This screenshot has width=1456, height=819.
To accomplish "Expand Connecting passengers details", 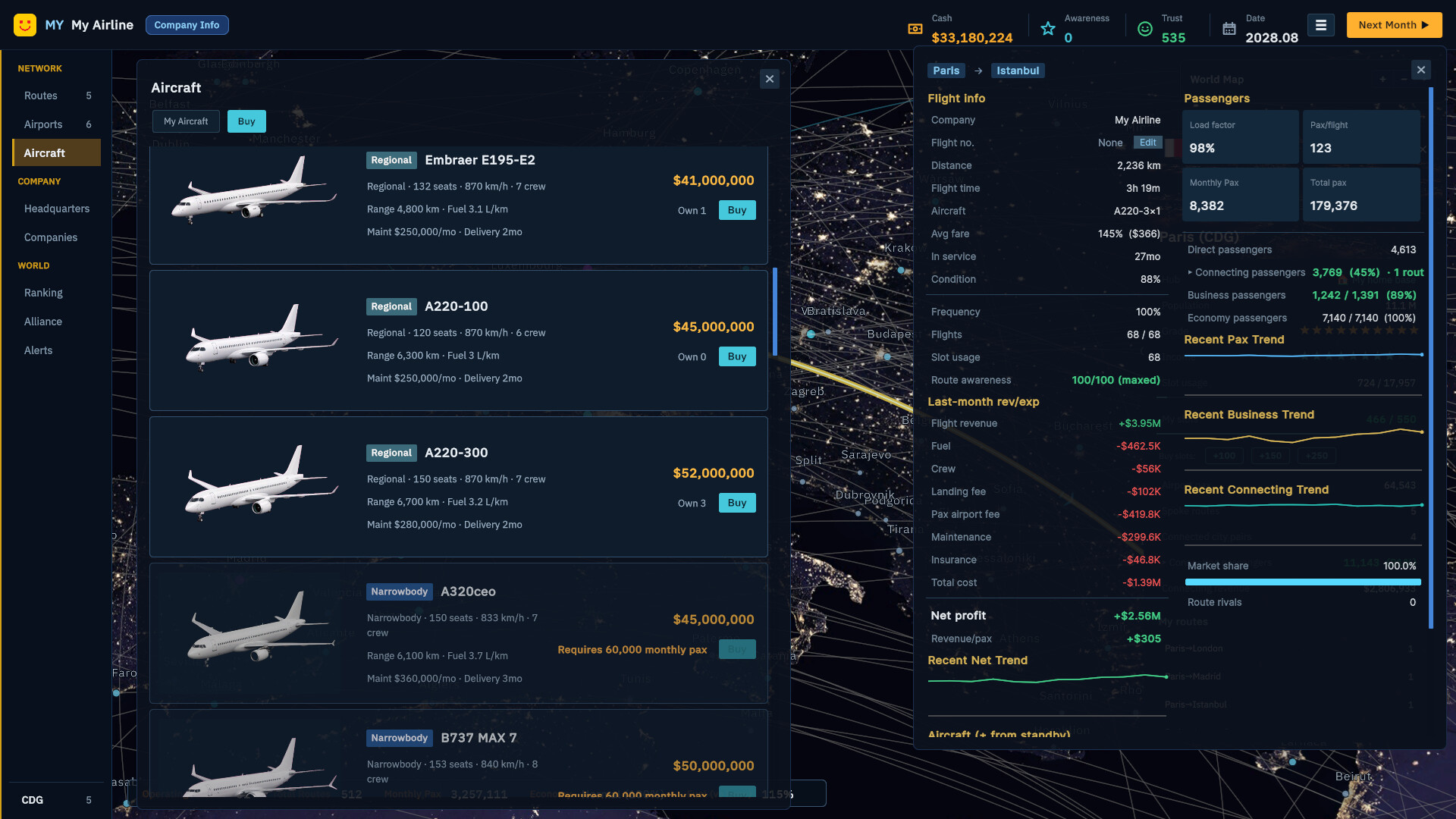I will (1245, 272).
